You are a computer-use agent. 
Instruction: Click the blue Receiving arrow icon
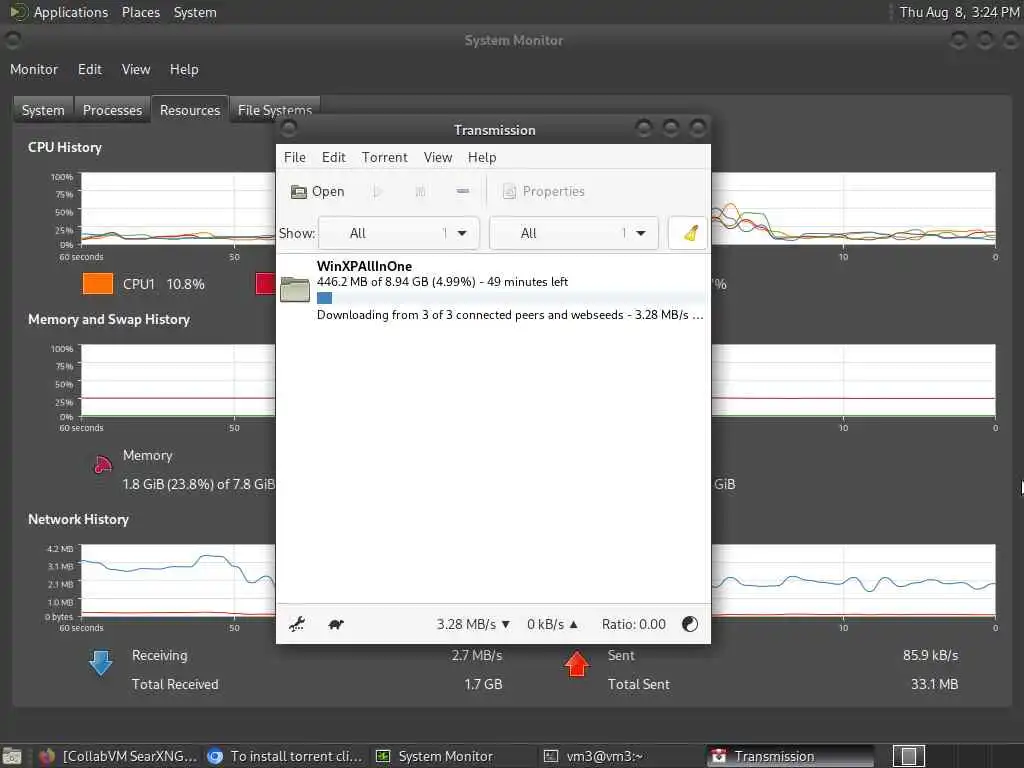tap(101, 662)
